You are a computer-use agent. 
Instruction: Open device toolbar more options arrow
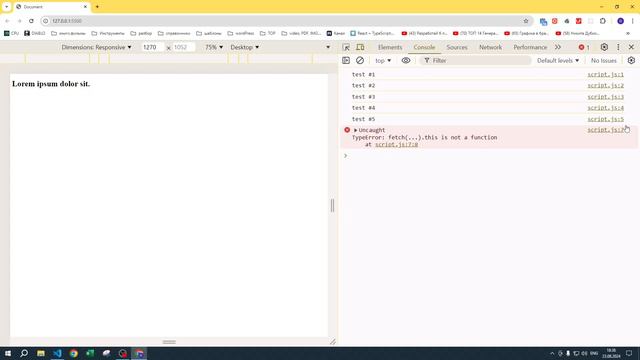[x=328, y=47]
